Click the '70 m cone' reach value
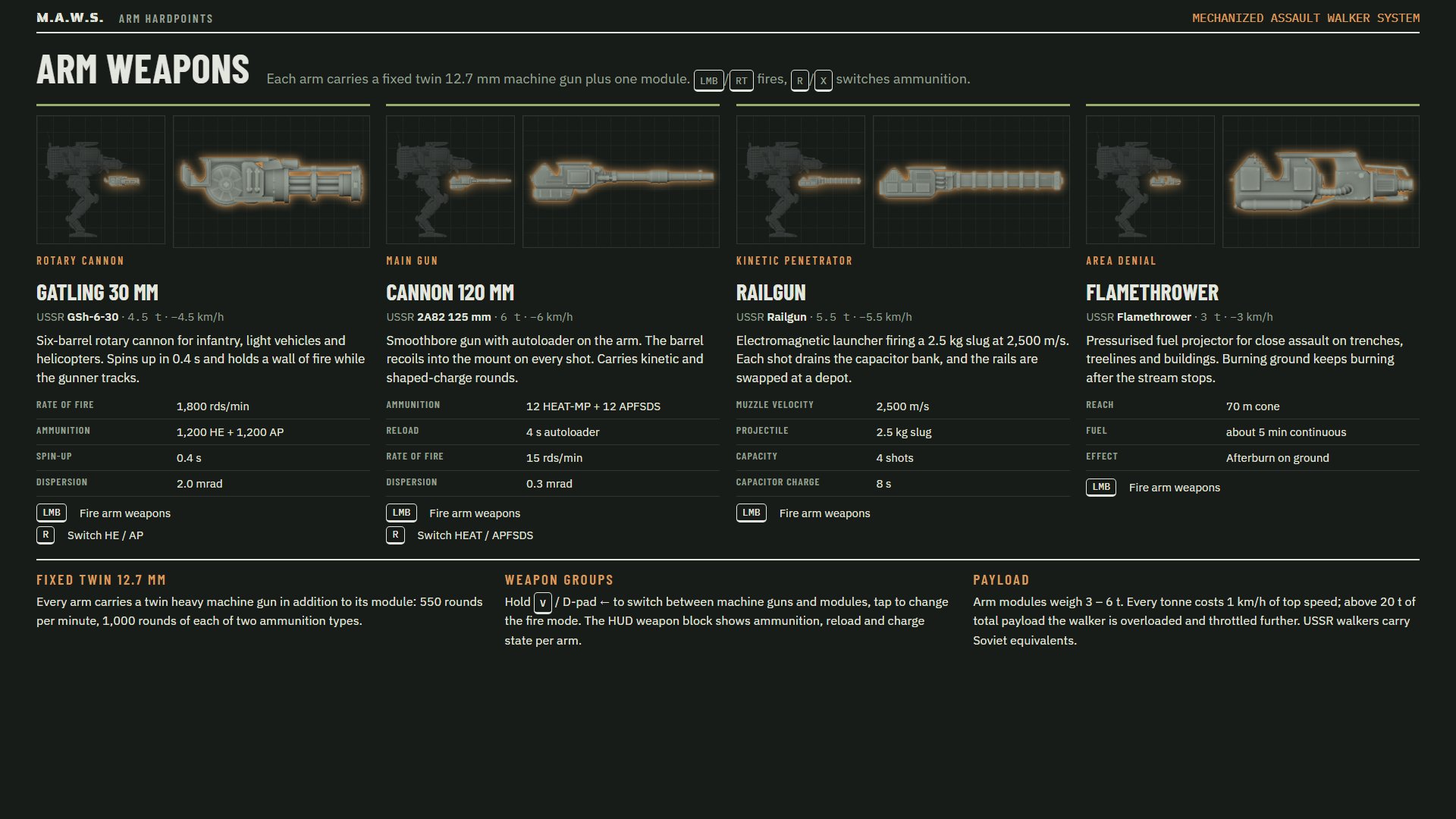 (x=1253, y=406)
